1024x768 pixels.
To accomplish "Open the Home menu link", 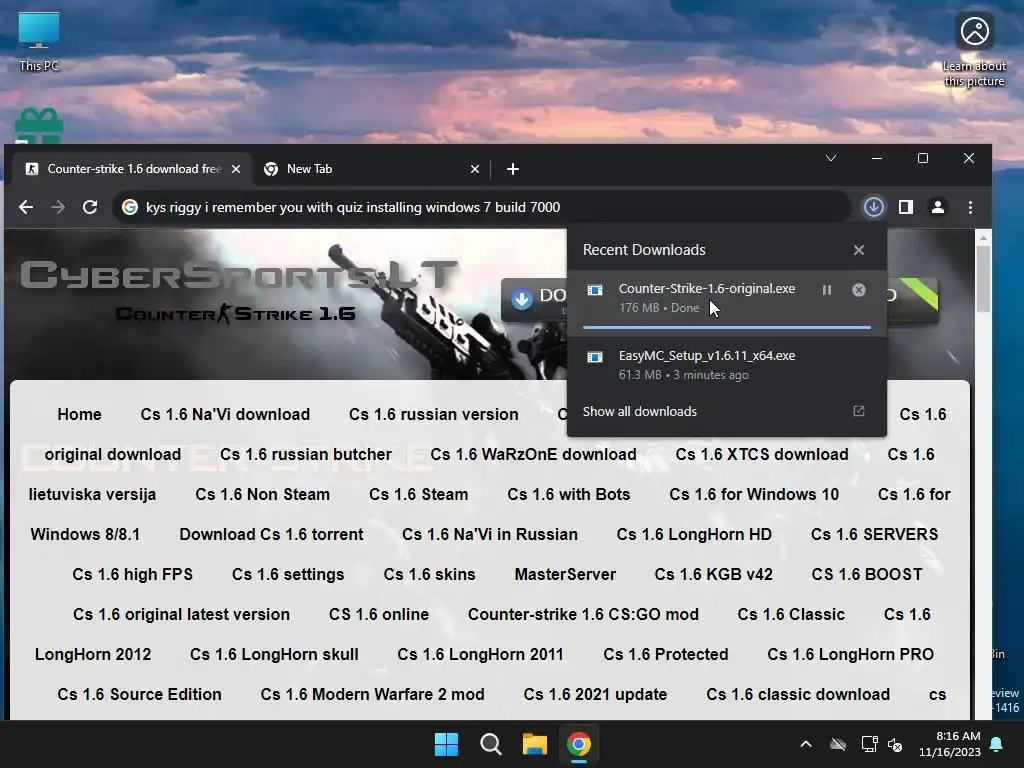I will click(79, 414).
